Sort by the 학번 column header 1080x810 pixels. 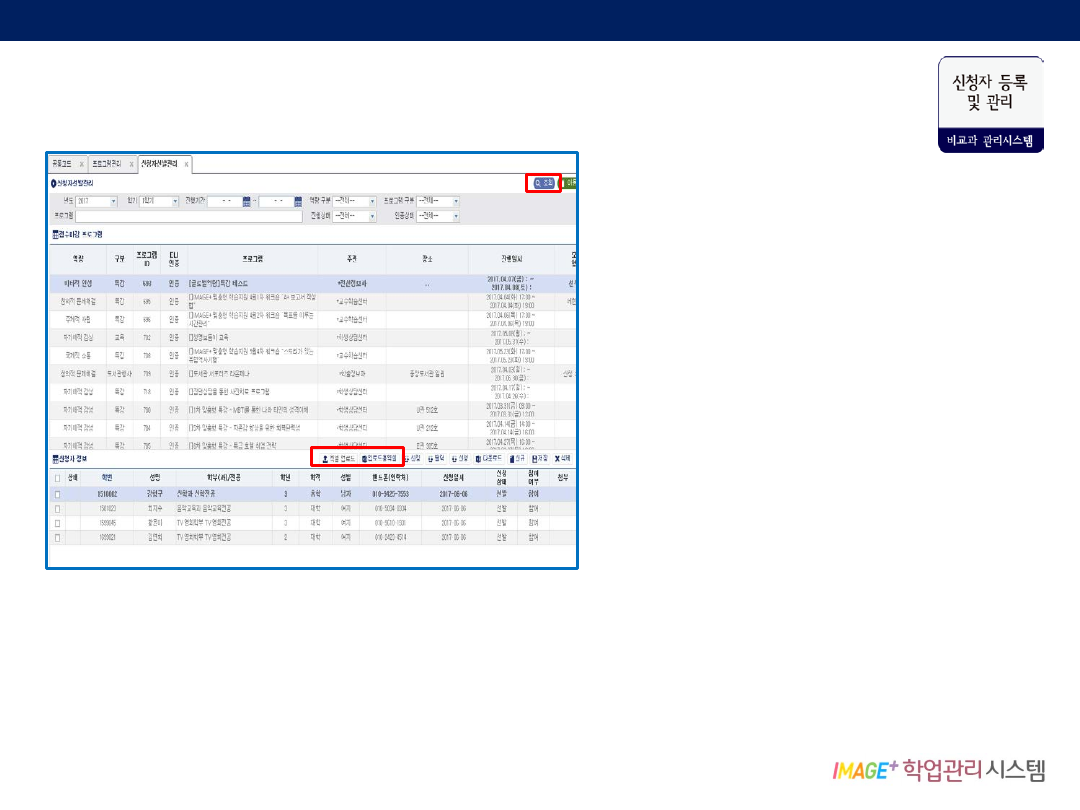[106, 478]
